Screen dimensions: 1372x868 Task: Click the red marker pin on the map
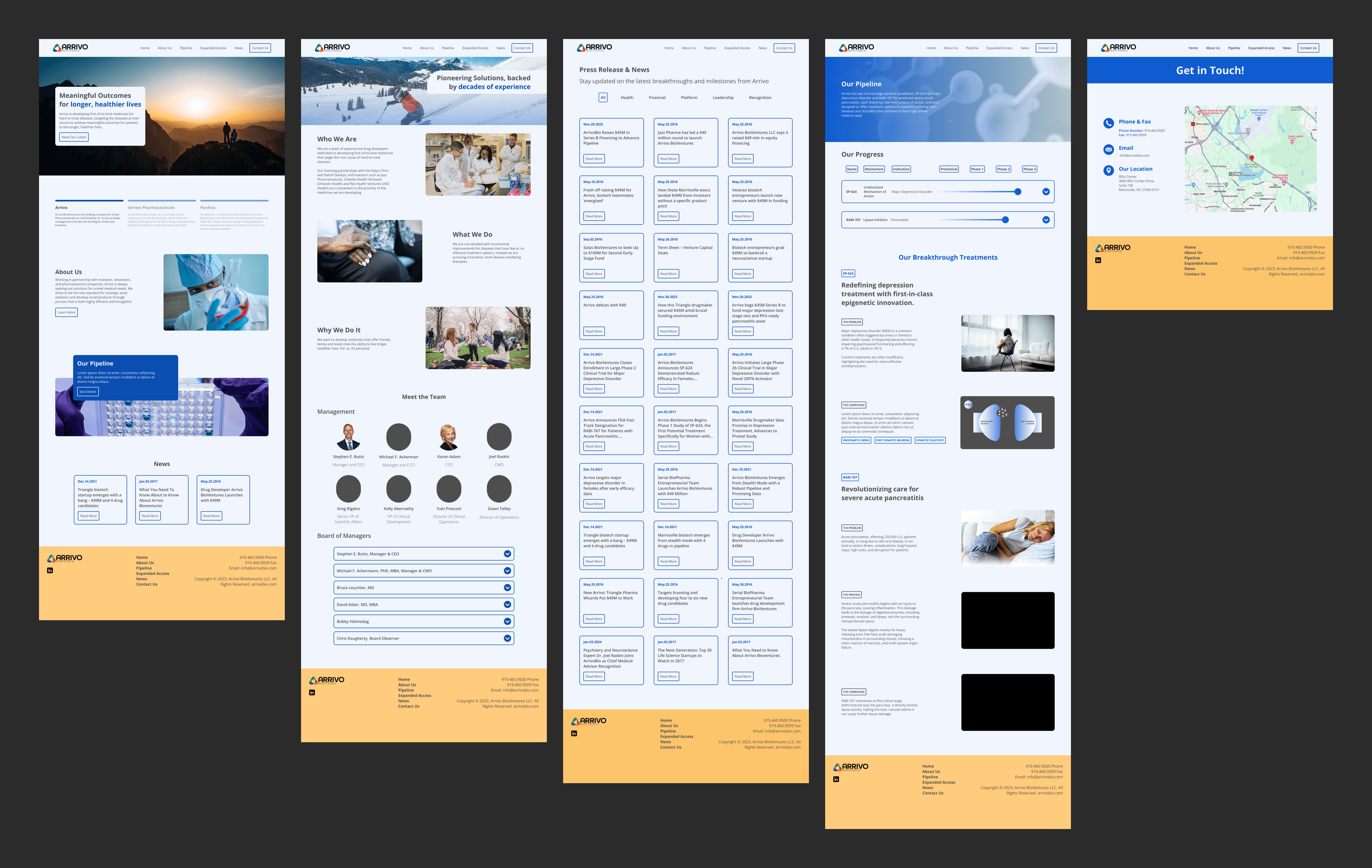(x=1252, y=158)
